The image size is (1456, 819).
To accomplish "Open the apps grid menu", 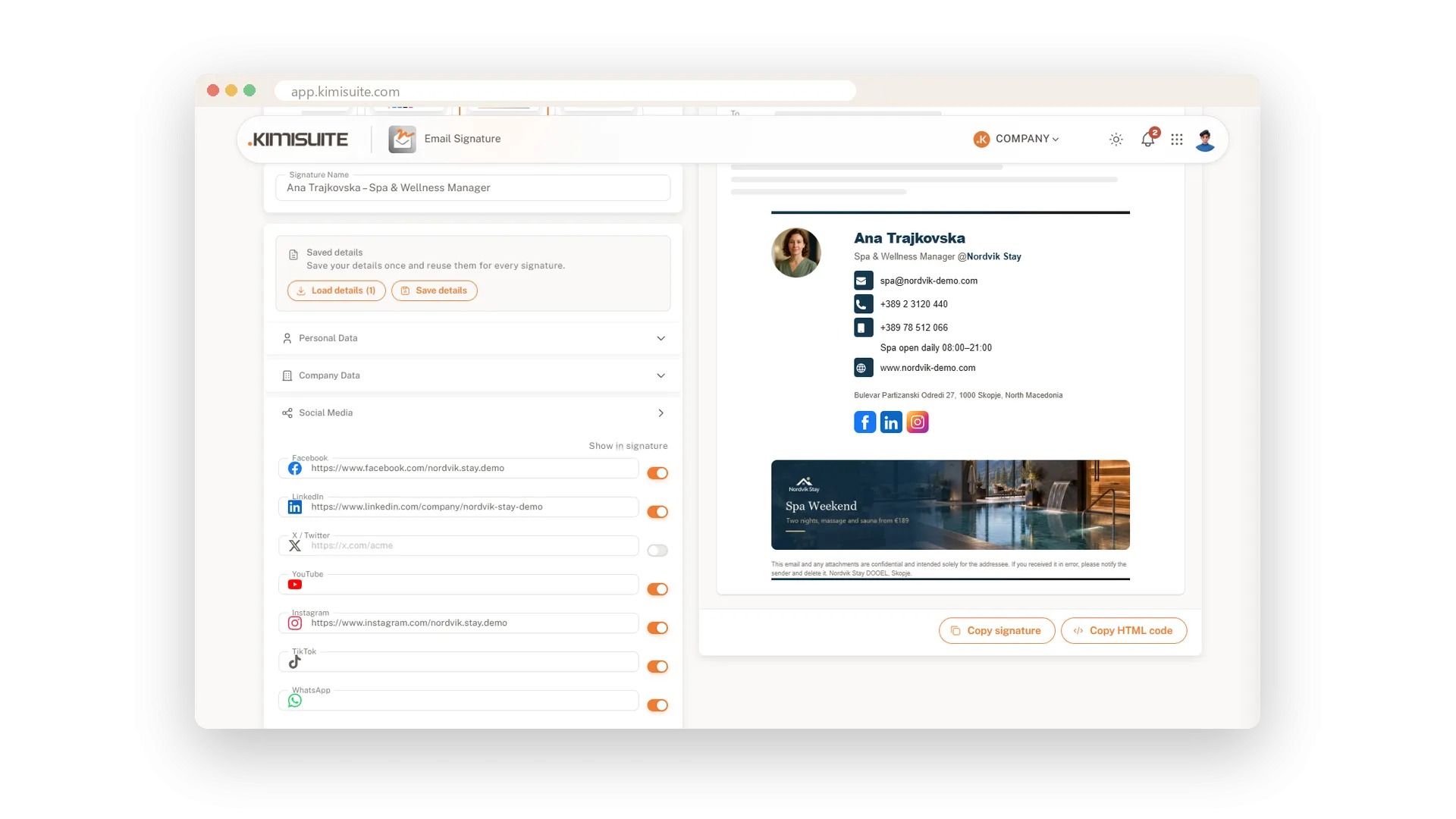I will pyautogui.click(x=1176, y=140).
